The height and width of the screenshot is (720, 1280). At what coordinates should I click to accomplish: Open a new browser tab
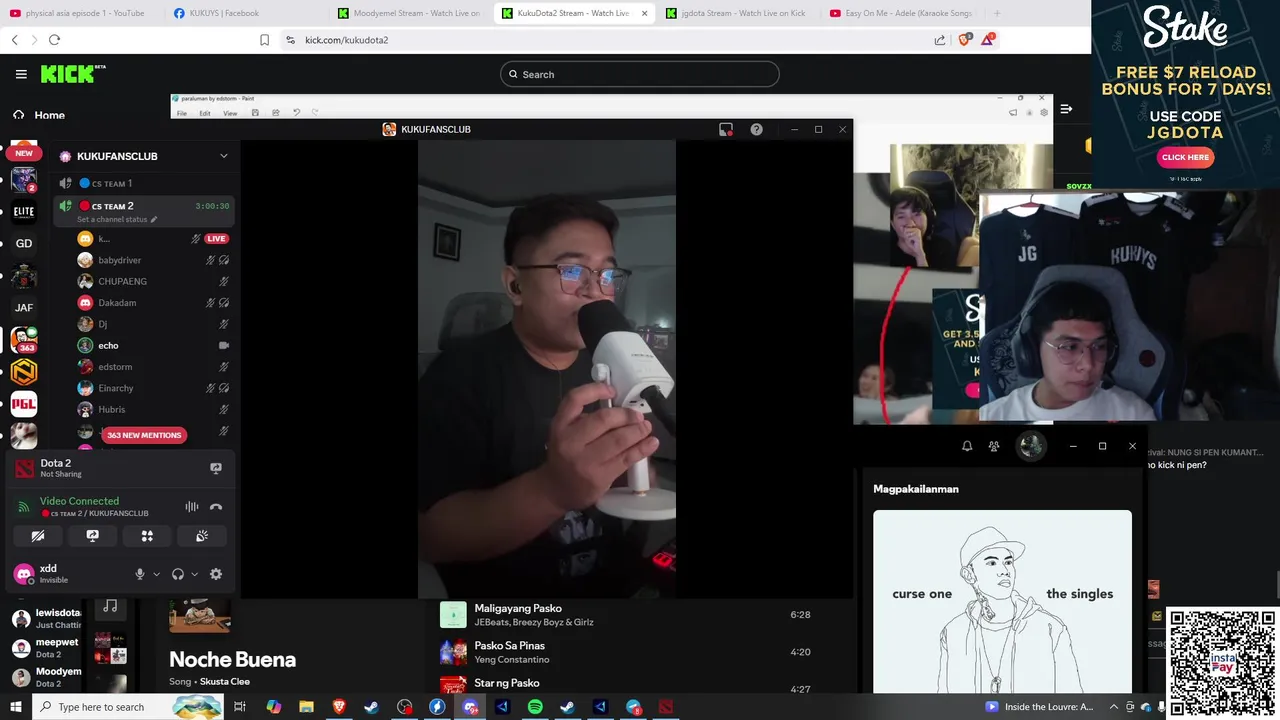(997, 13)
